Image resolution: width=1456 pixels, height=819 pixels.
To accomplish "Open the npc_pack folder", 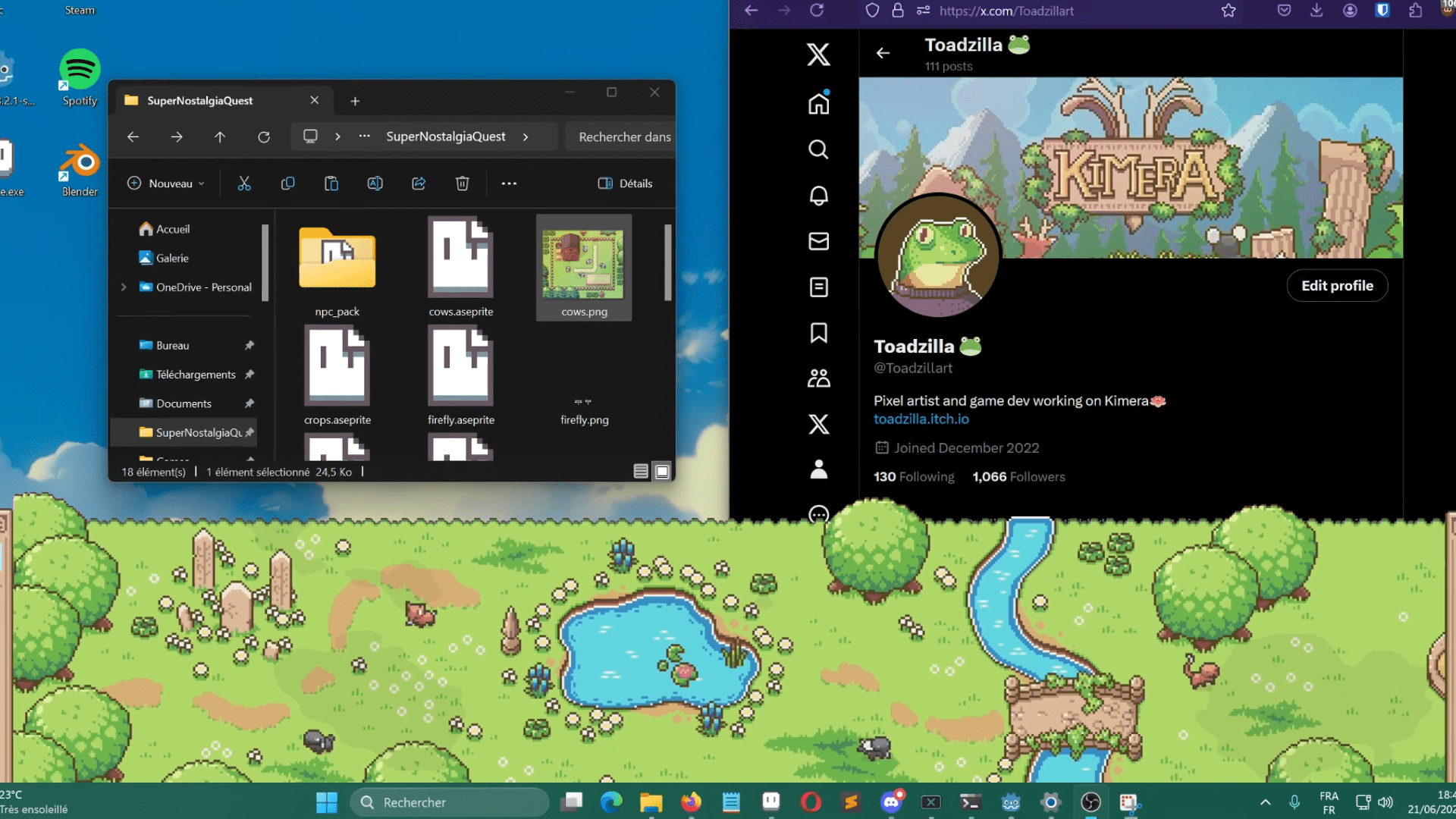I will pyautogui.click(x=337, y=268).
